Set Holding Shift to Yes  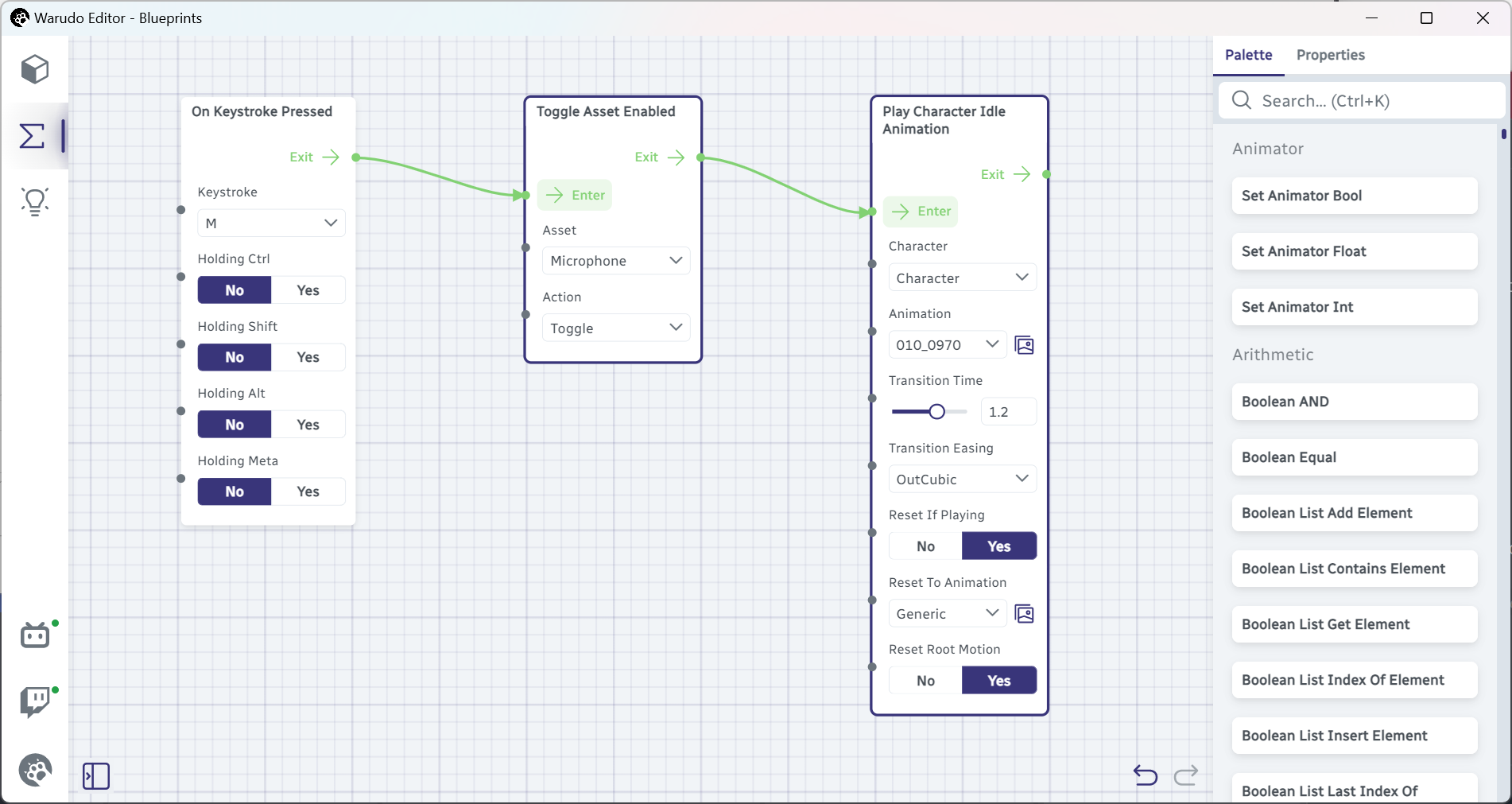pyautogui.click(x=308, y=357)
